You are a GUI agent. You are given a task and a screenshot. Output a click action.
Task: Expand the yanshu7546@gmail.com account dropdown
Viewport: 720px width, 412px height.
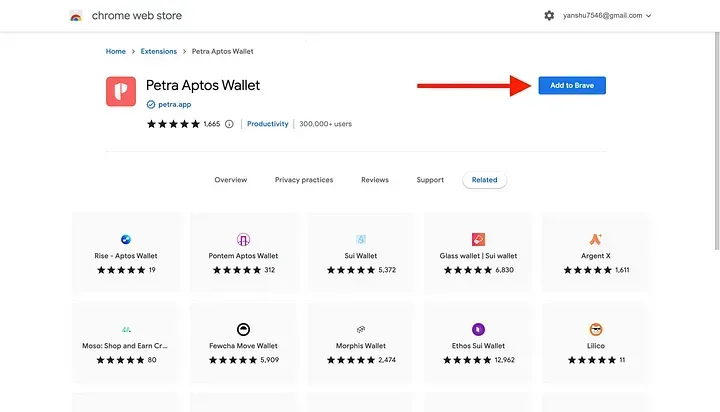tap(607, 16)
